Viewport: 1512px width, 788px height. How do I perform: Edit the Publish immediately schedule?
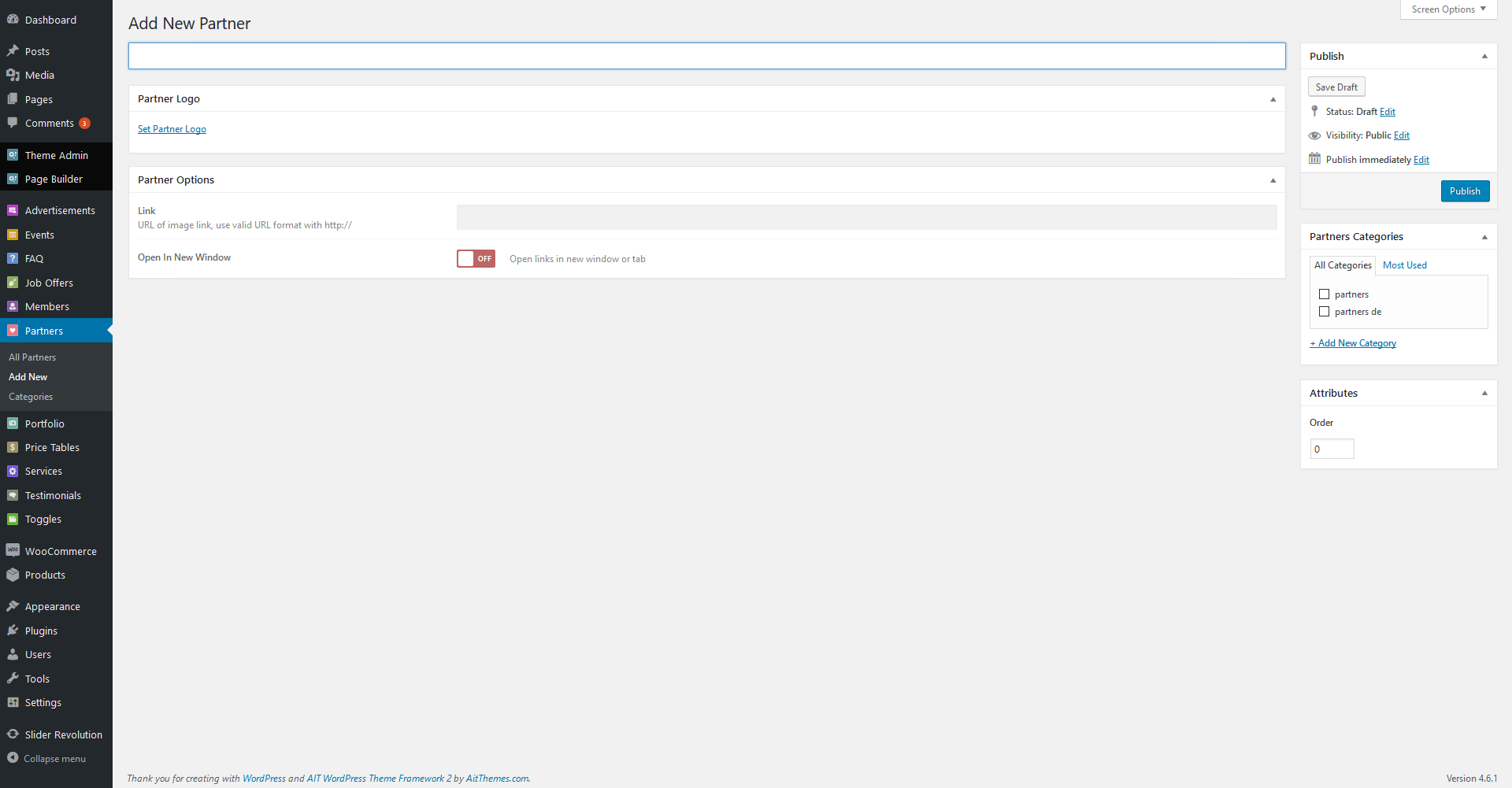[x=1421, y=160]
